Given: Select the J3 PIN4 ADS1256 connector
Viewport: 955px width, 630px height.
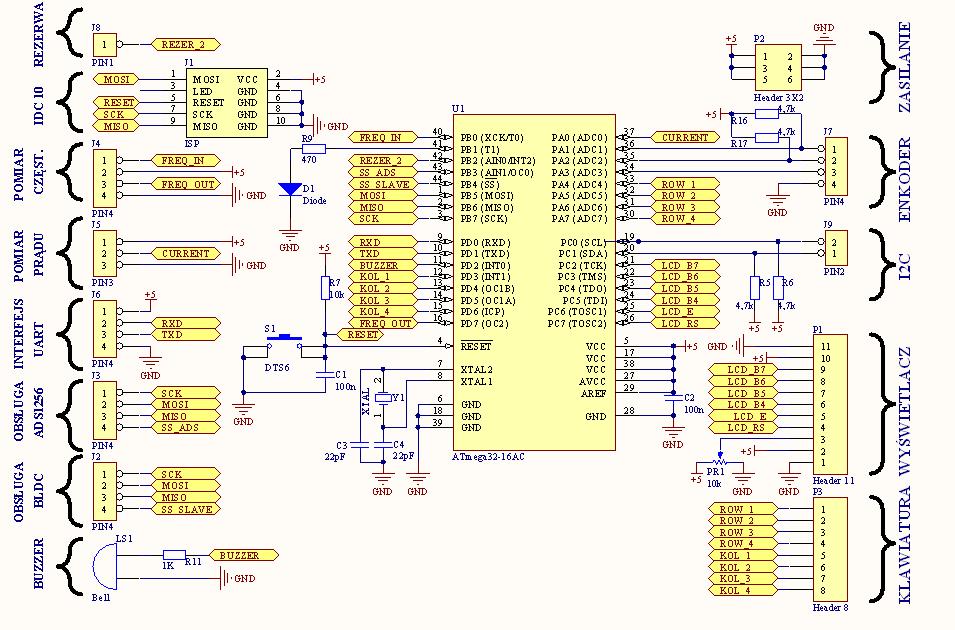Looking at the screenshot, I should click(x=105, y=410).
